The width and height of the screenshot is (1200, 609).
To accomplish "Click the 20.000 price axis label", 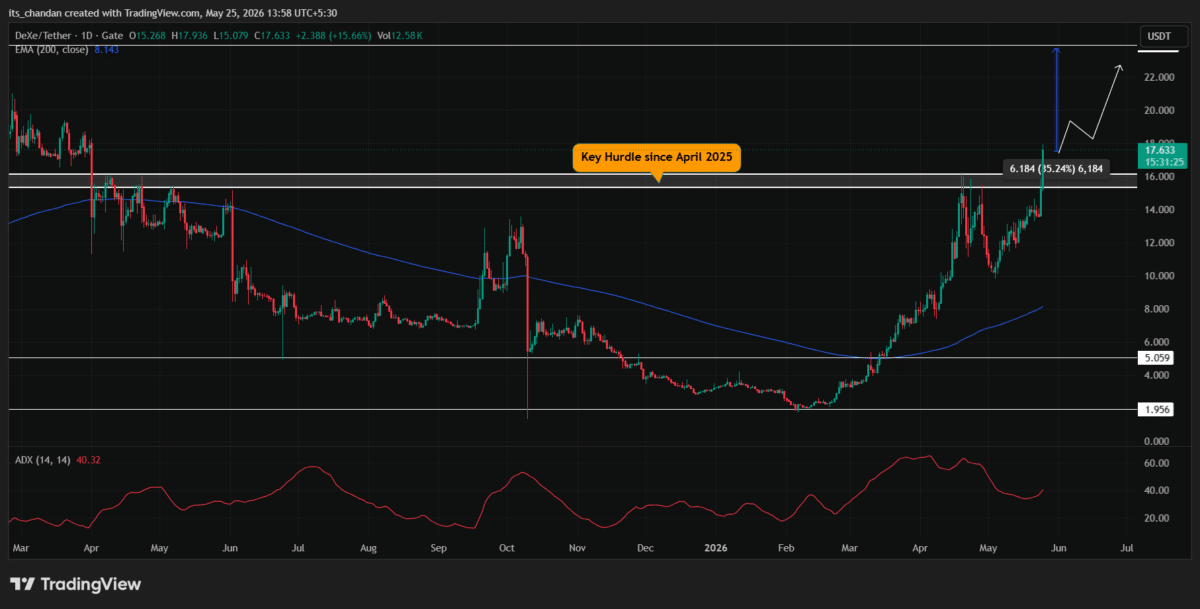I will pyautogui.click(x=1157, y=110).
